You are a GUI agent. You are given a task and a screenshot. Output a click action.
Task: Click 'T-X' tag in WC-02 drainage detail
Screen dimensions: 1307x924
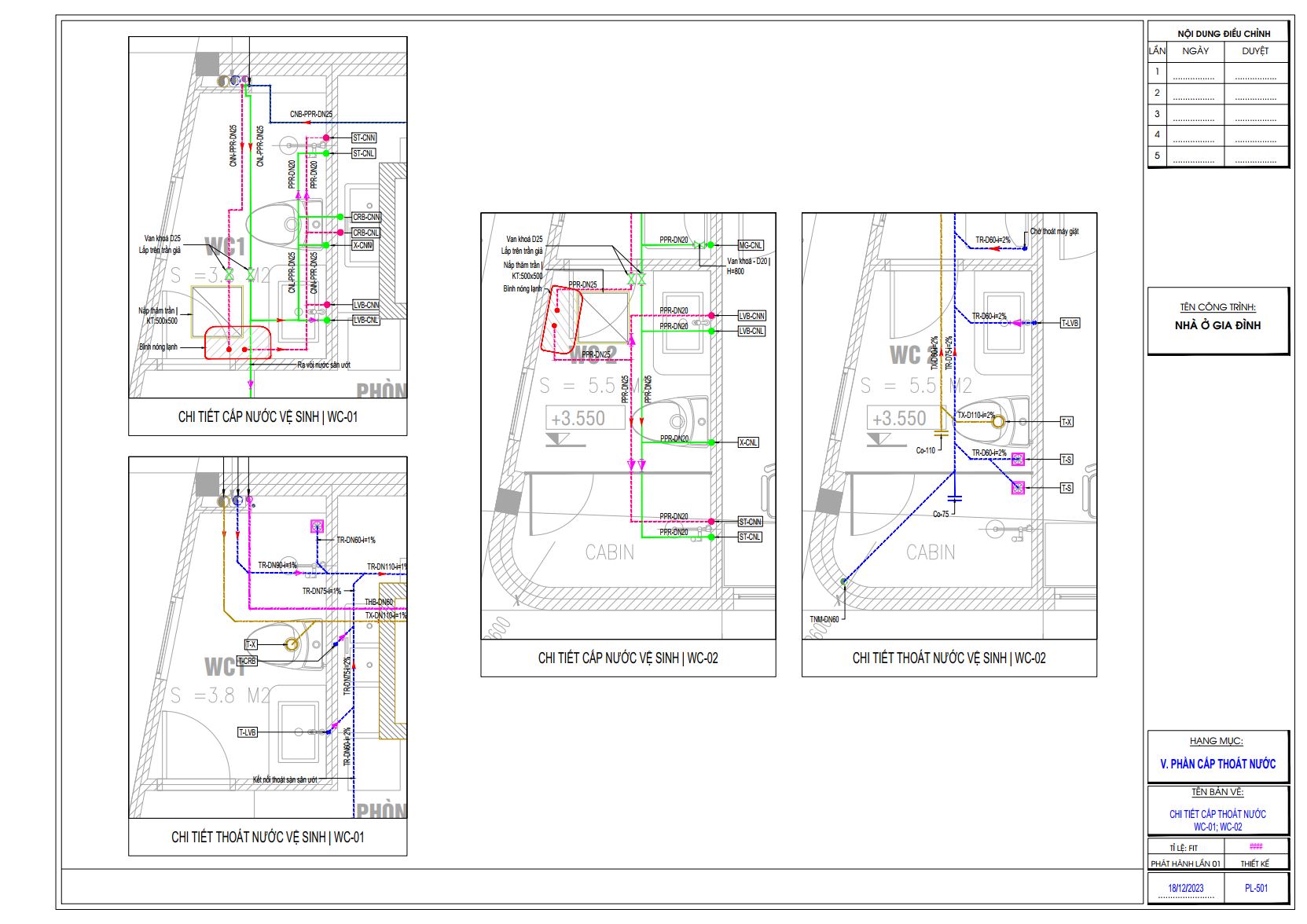[x=1067, y=422]
